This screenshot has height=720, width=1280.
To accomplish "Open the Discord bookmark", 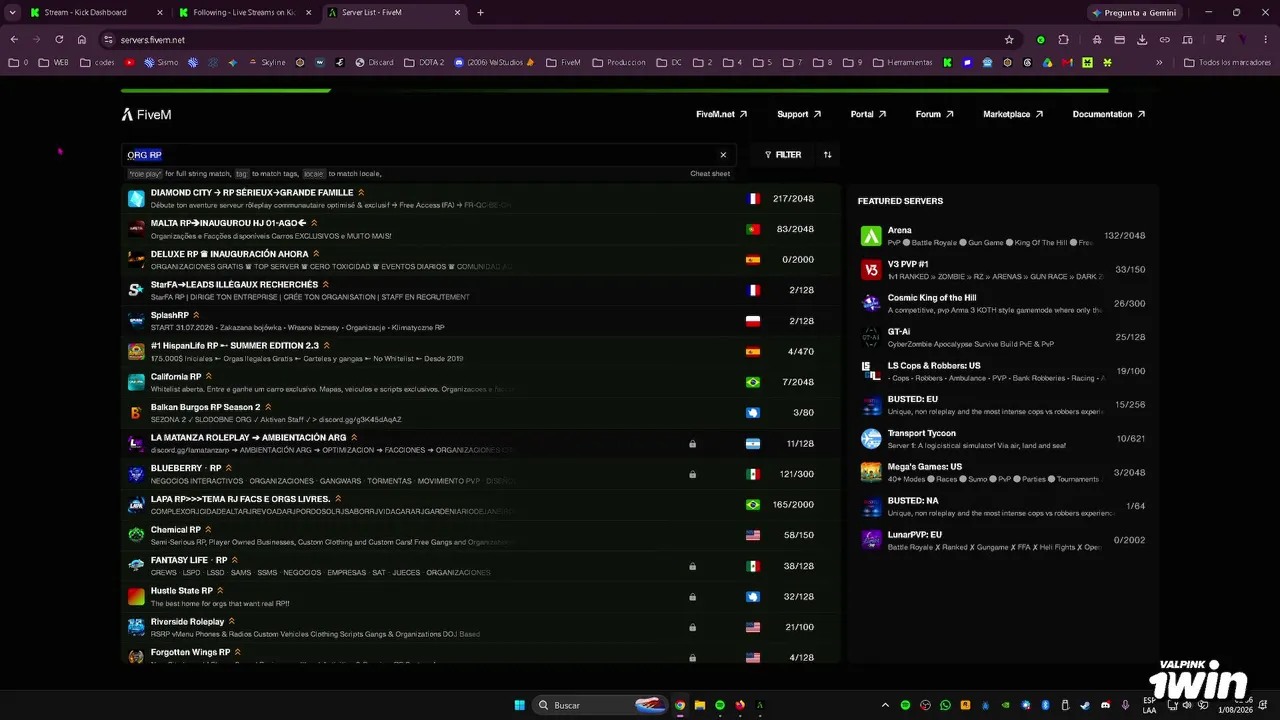I will [x=373, y=62].
